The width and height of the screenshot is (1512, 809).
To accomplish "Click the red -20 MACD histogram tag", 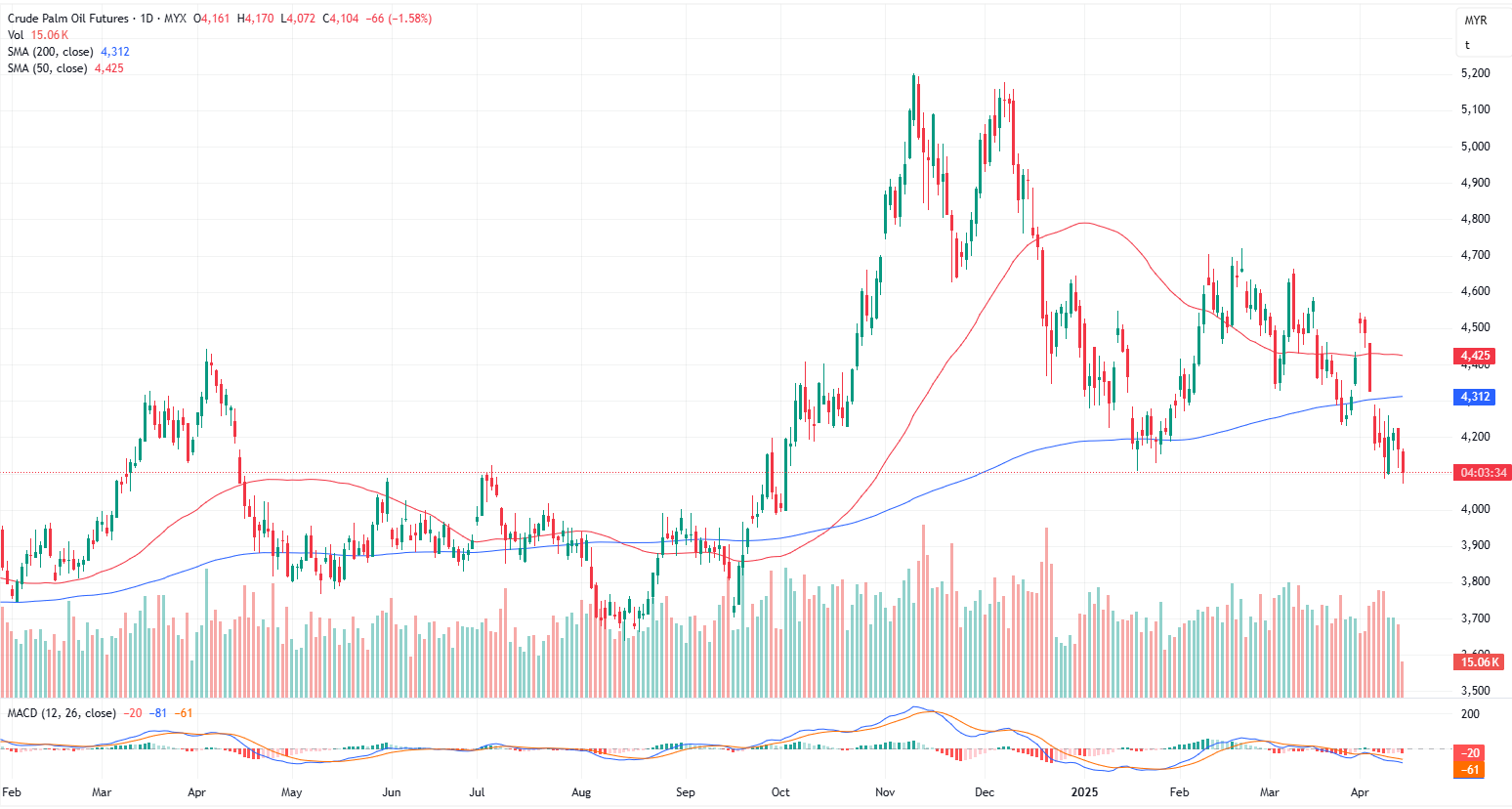I will (1471, 753).
